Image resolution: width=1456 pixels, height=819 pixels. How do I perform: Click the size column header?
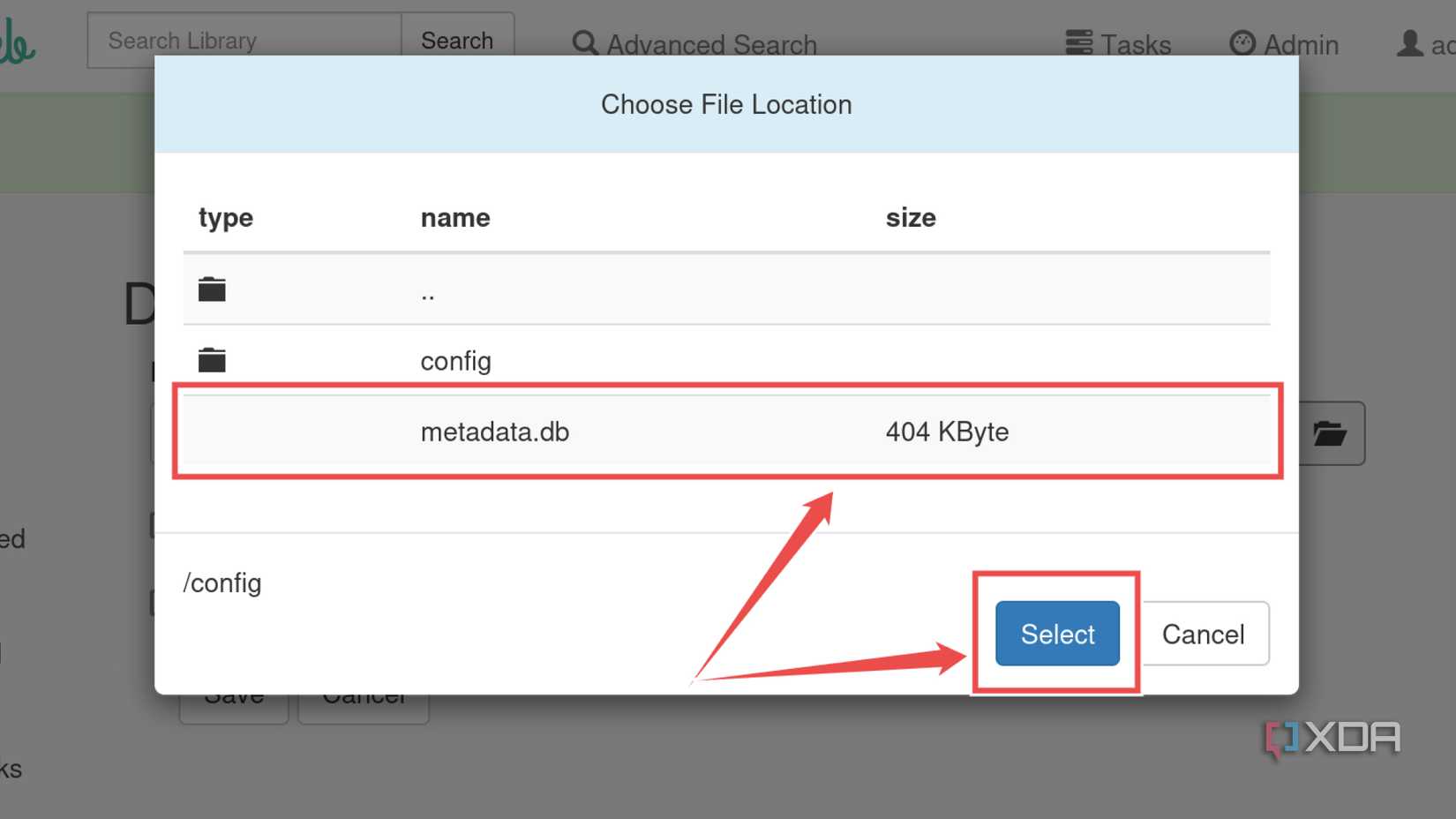[911, 218]
